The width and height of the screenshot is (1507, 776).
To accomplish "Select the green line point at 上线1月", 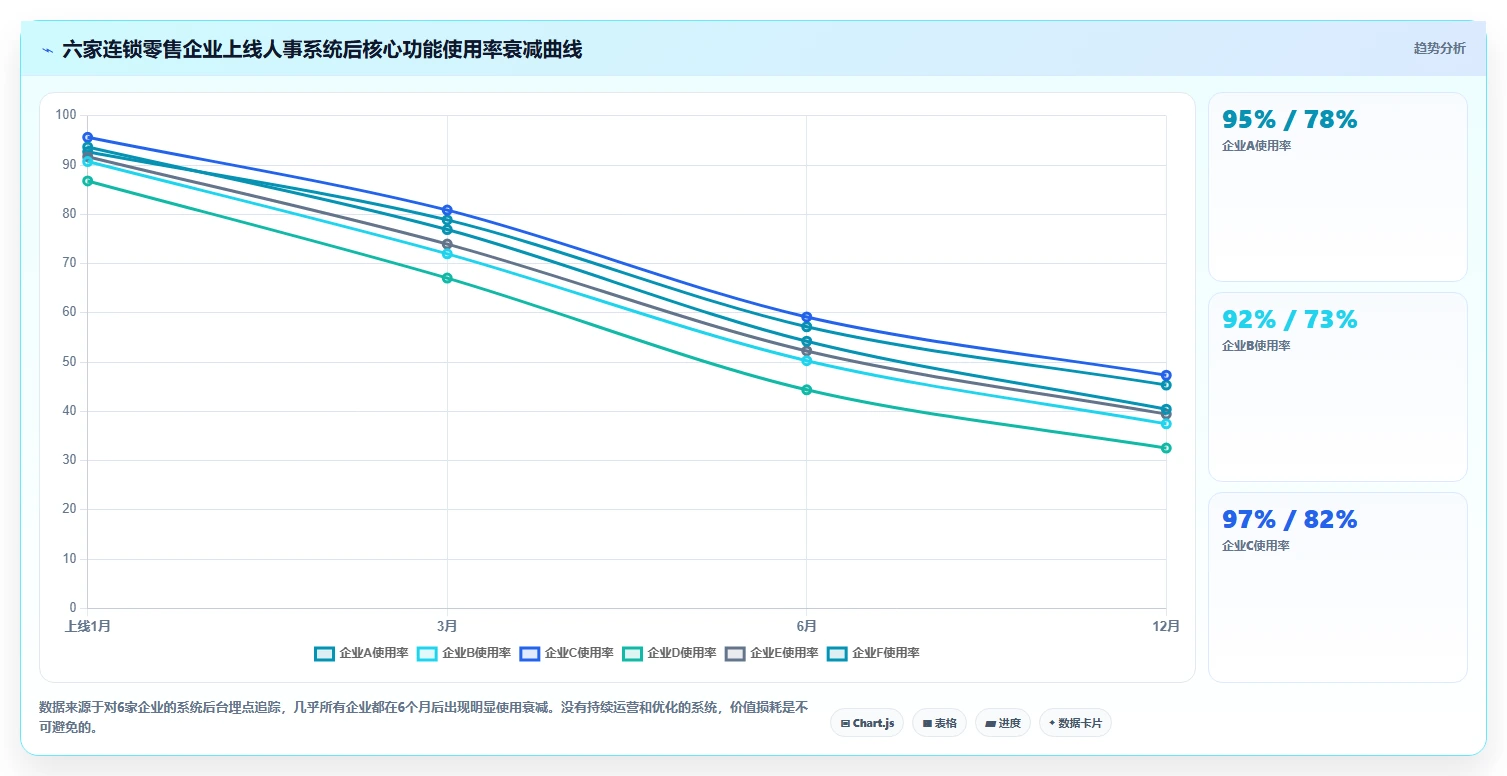I will pos(88,181).
